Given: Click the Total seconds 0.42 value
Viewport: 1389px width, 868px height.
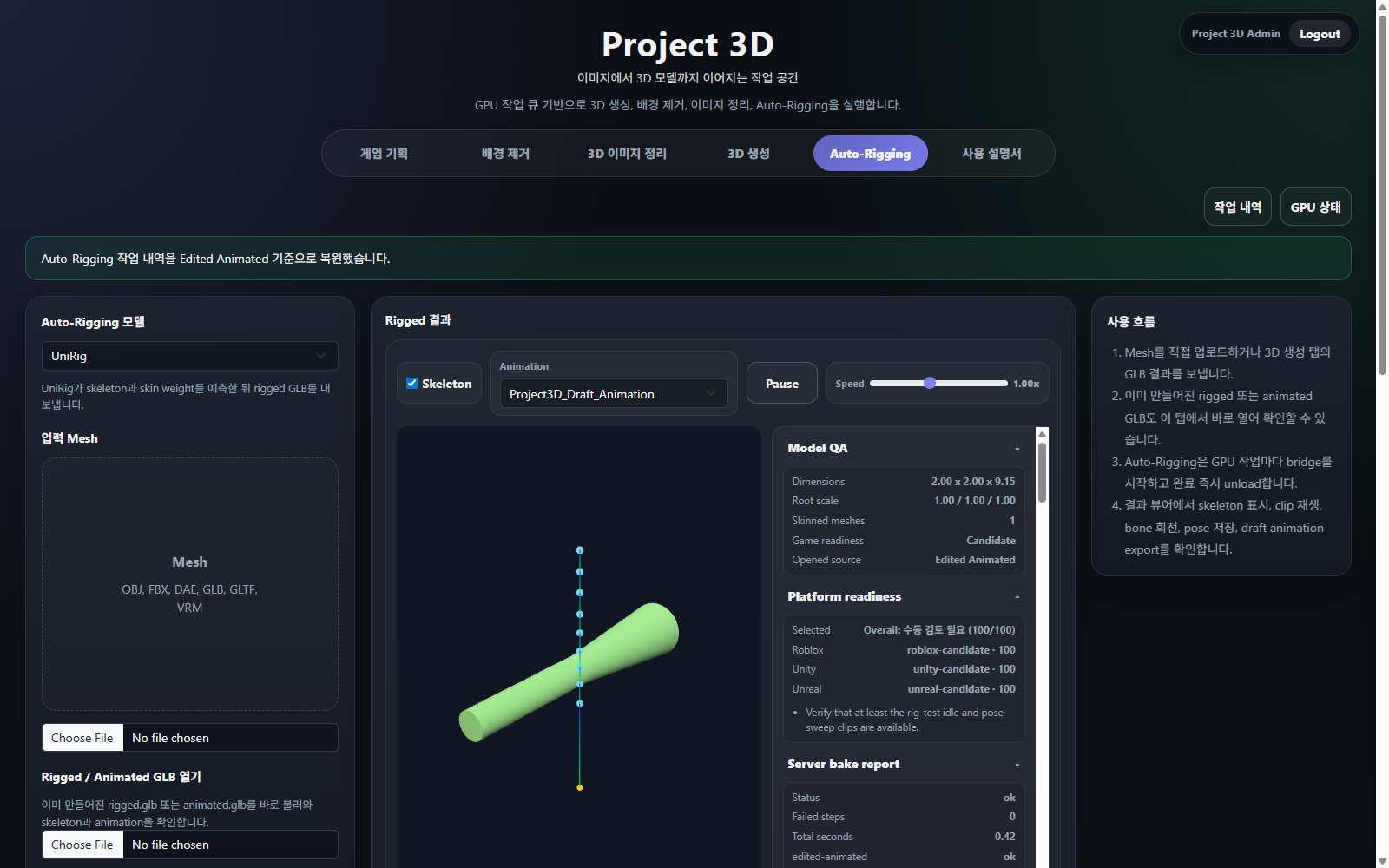Looking at the screenshot, I should pos(1004,837).
